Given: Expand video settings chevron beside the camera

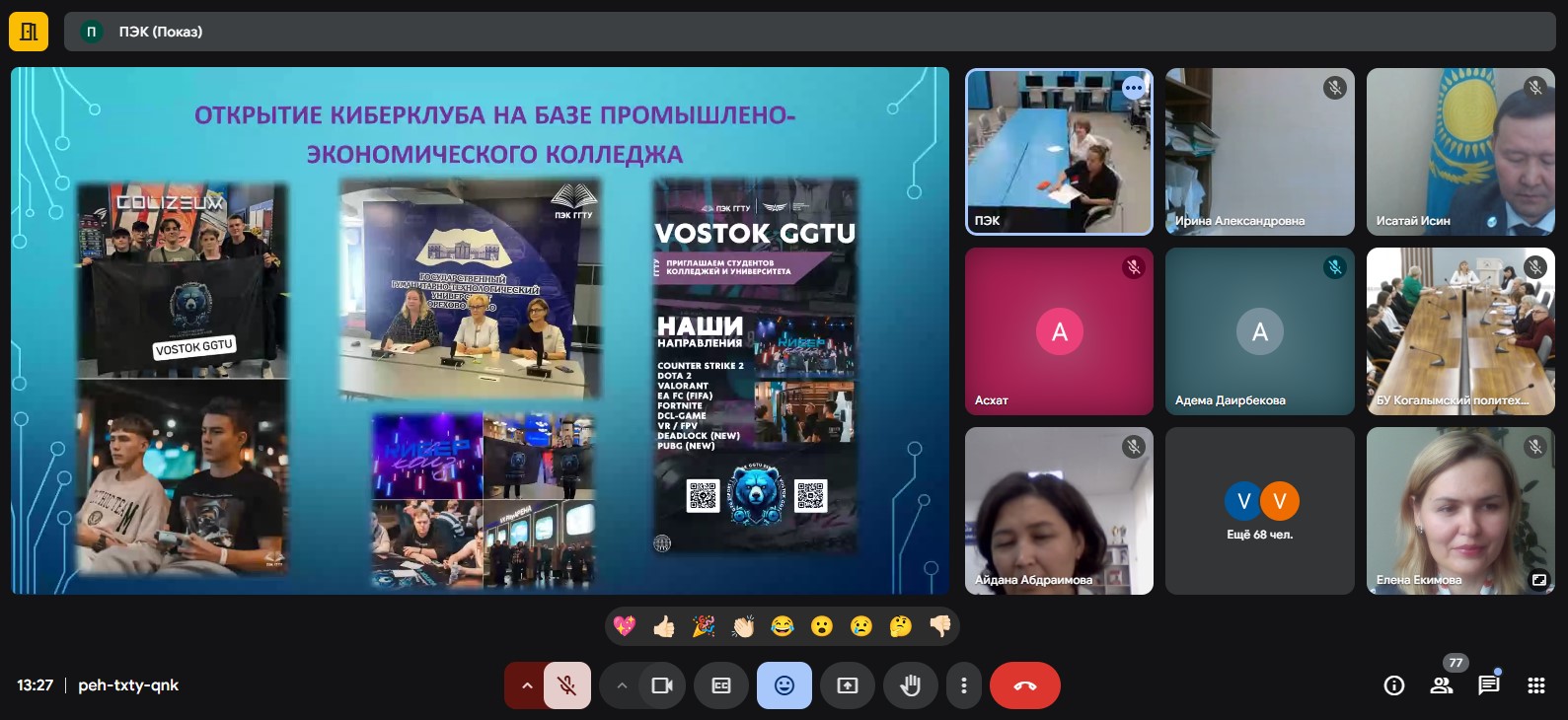Looking at the screenshot, I should click(621, 685).
